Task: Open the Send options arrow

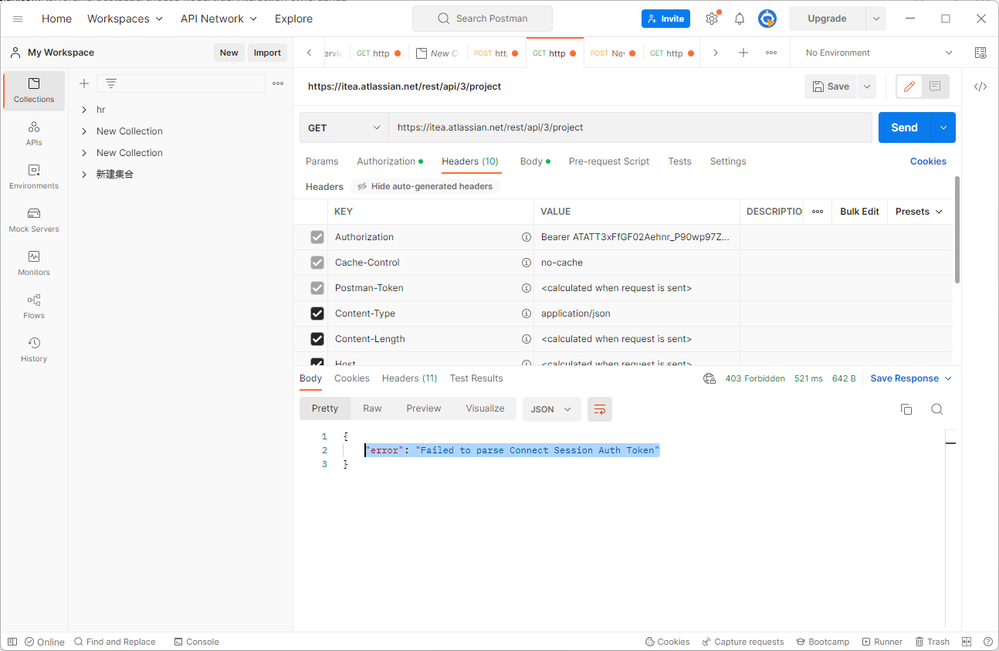Action: click(943, 128)
